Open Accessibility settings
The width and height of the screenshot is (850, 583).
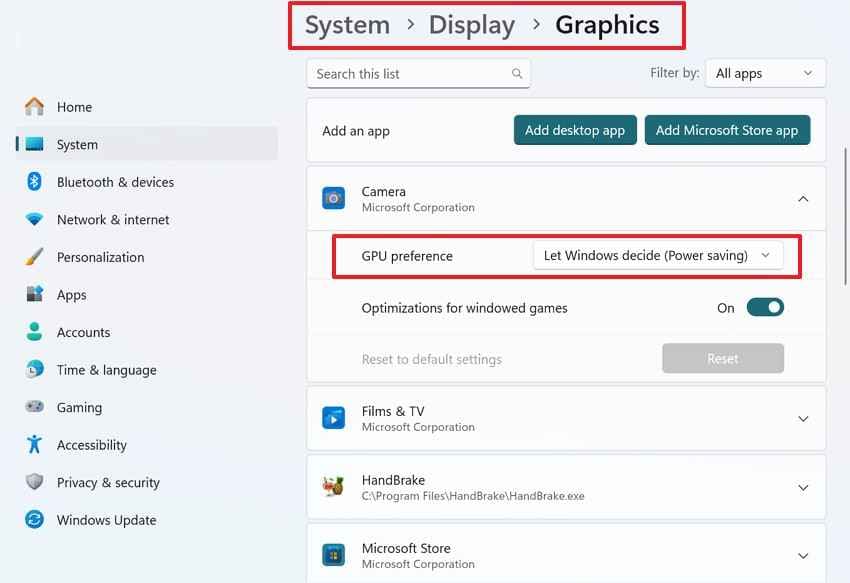click(x=146, y=445)
